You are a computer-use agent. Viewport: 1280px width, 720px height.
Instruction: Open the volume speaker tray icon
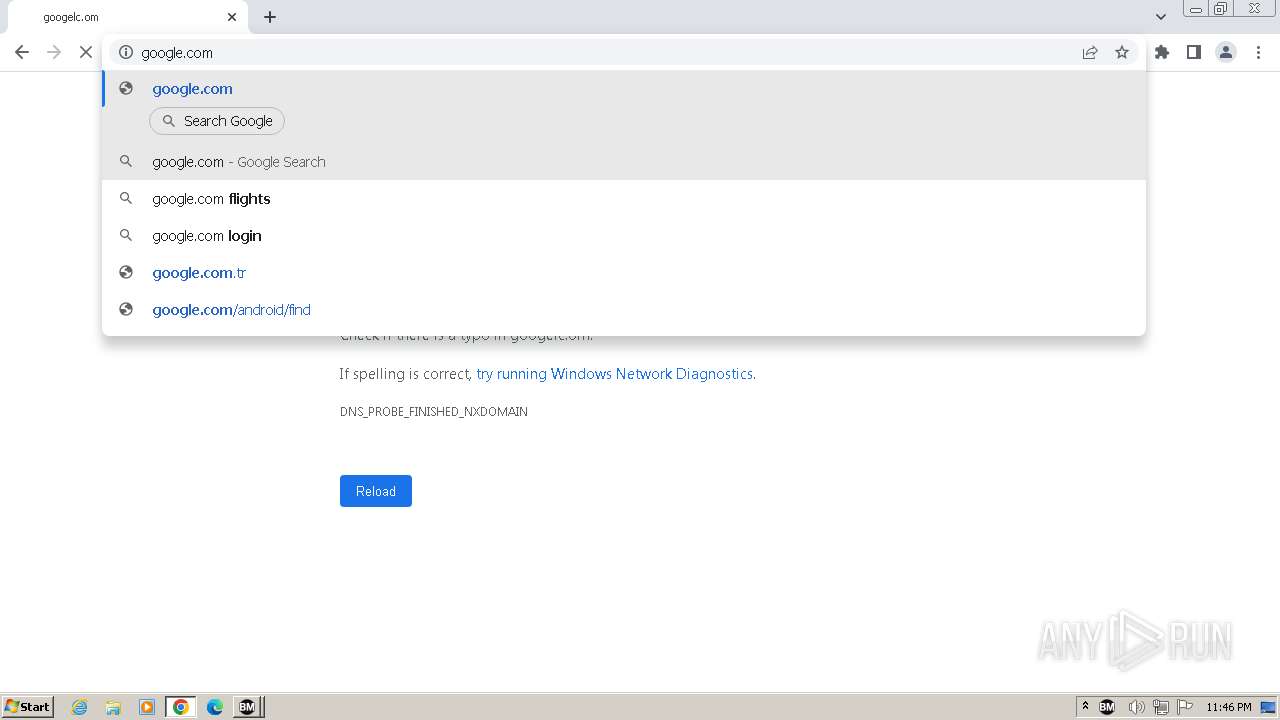[x=1136, y=707]
